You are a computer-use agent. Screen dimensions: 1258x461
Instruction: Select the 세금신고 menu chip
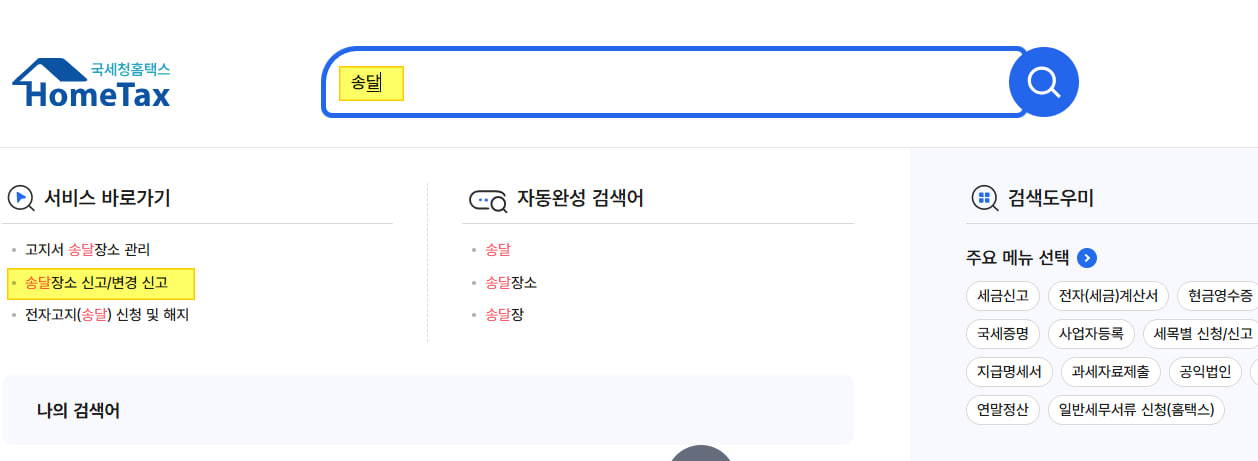tap(1003, 296)
